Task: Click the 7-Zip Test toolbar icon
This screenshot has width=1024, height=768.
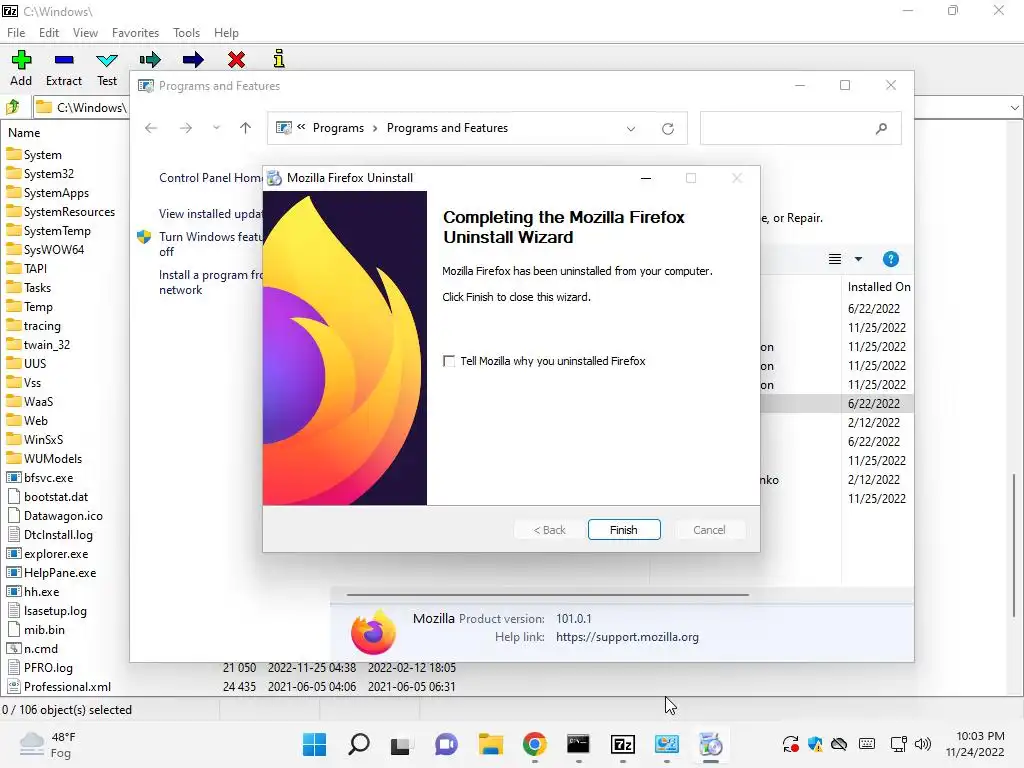Action: coord(106,60)
